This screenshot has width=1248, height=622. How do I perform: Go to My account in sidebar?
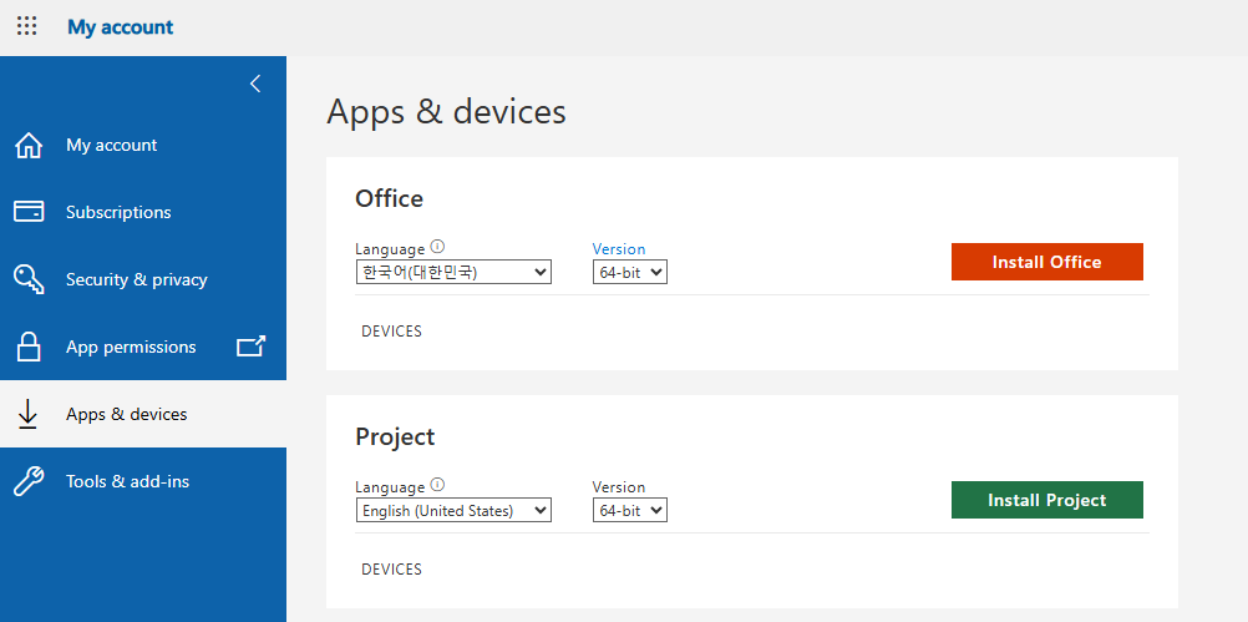click(x=143, y=145)
